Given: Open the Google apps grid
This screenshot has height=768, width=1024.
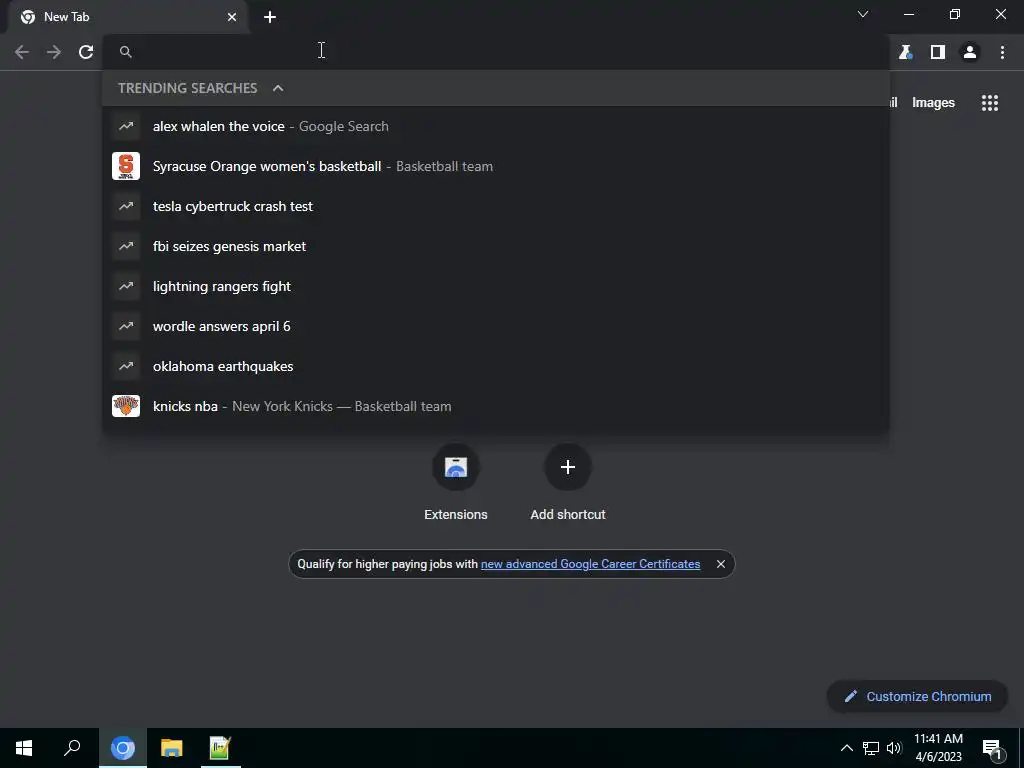Looking at the screenshot, I should 990,103.
